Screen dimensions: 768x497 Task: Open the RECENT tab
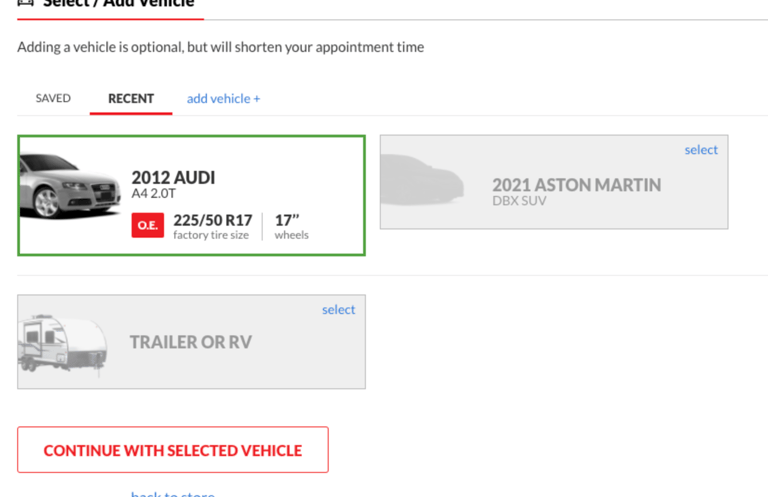[131, 98]
